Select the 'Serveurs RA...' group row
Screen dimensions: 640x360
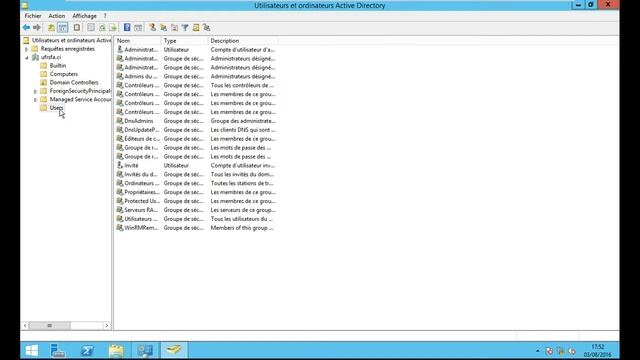pos(196,210)
